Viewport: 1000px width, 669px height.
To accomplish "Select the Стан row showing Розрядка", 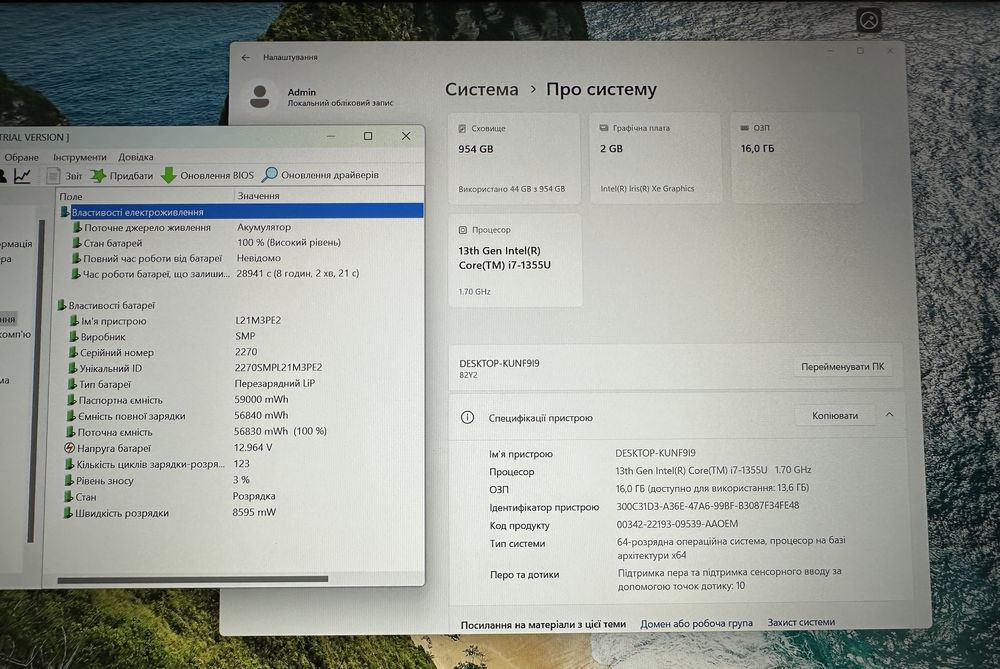I will pos(240,496).
